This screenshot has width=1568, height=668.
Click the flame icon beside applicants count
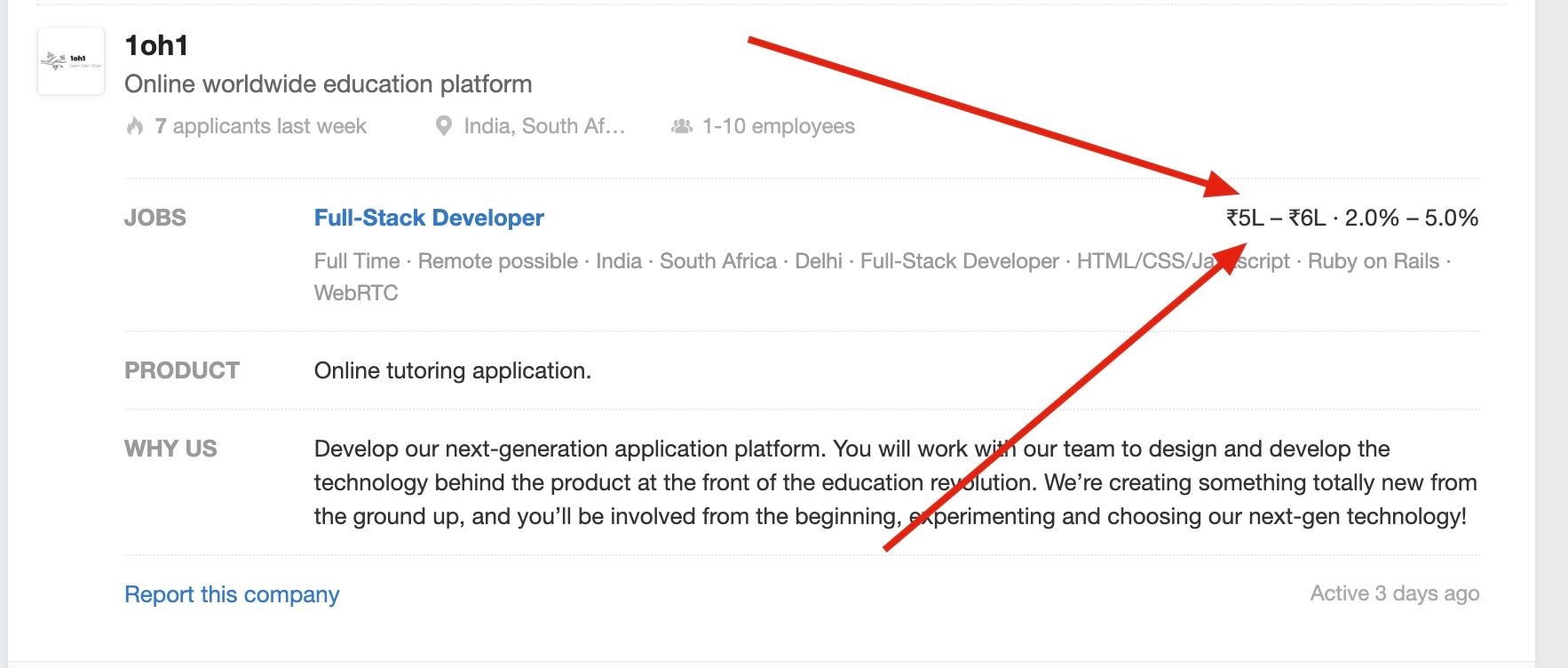135,126
